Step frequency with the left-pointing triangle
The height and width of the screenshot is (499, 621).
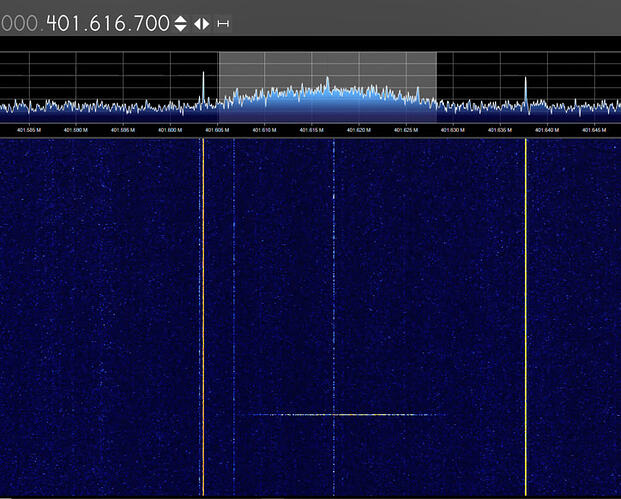click(x=197, y=24)
